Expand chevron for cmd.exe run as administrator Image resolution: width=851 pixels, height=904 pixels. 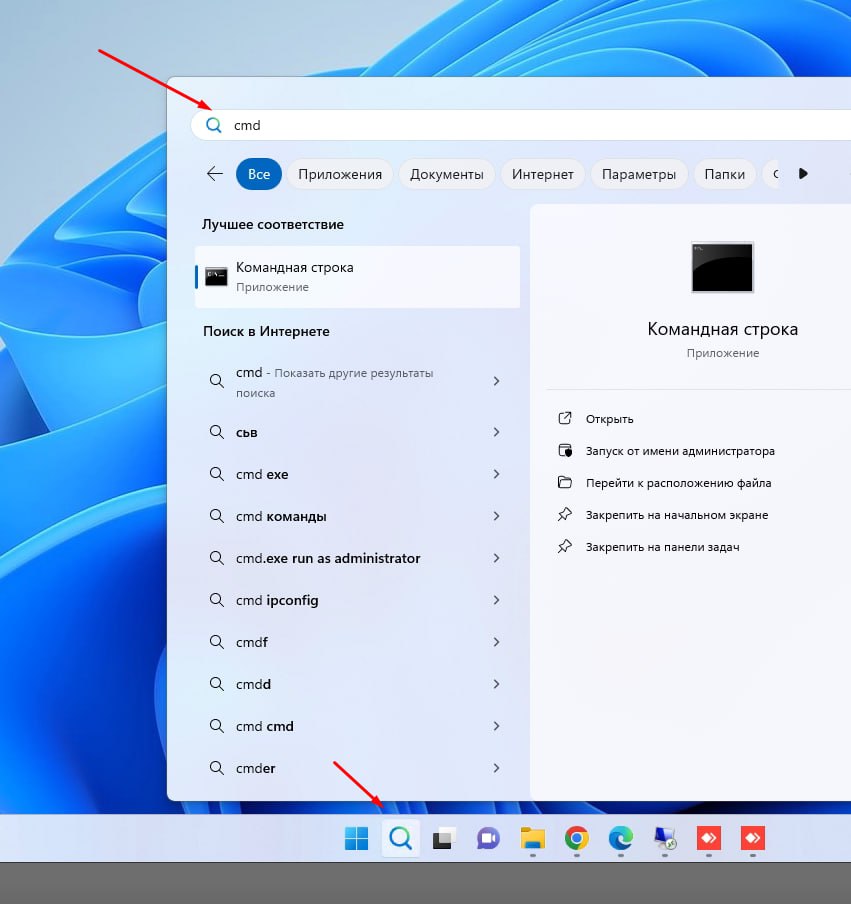(x=496, y=558)
